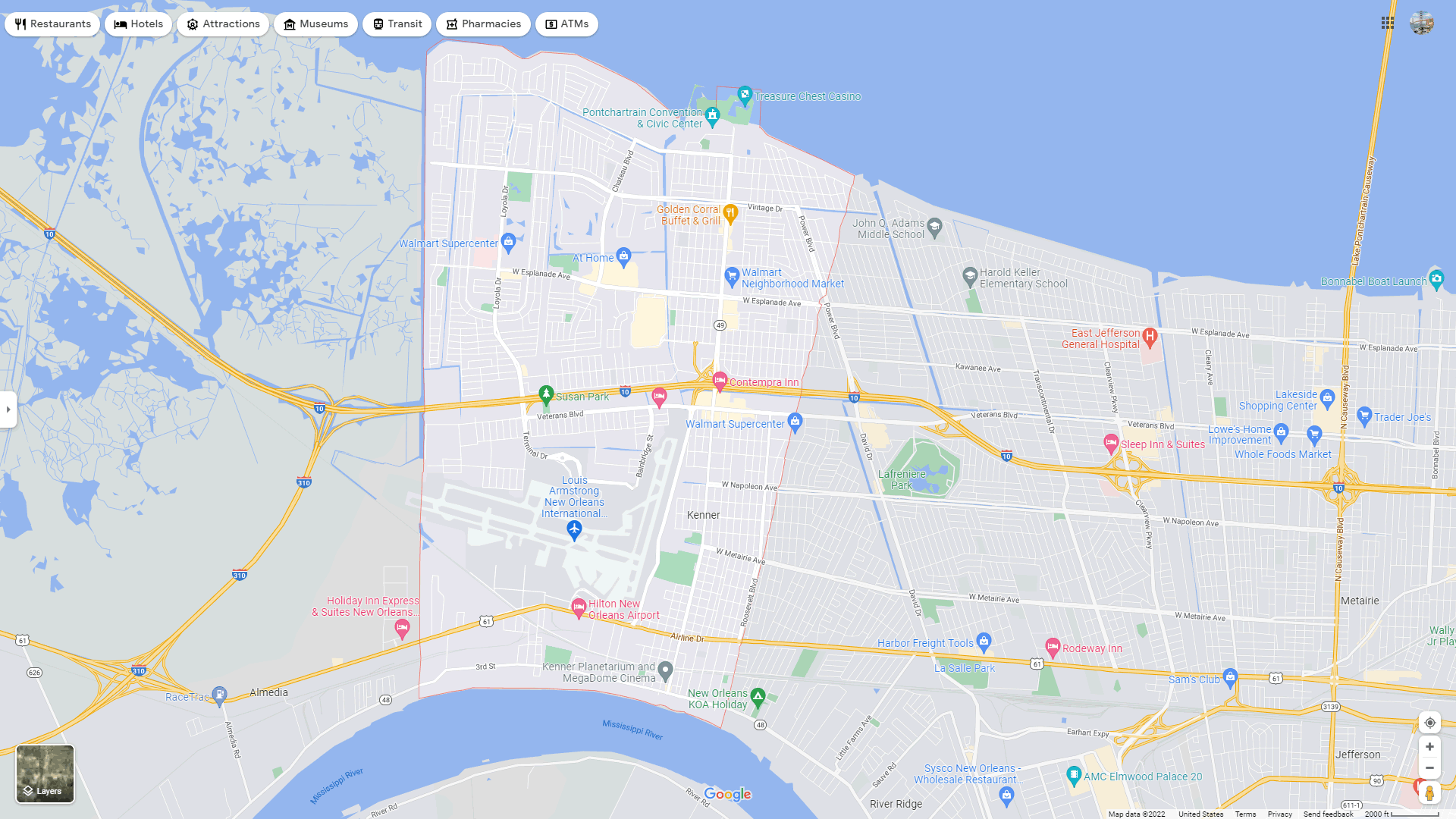The width and height of the screenshot is (1456, 819).
Task: Show nearby Pharmacies
Action: click(x=483, y=24)
